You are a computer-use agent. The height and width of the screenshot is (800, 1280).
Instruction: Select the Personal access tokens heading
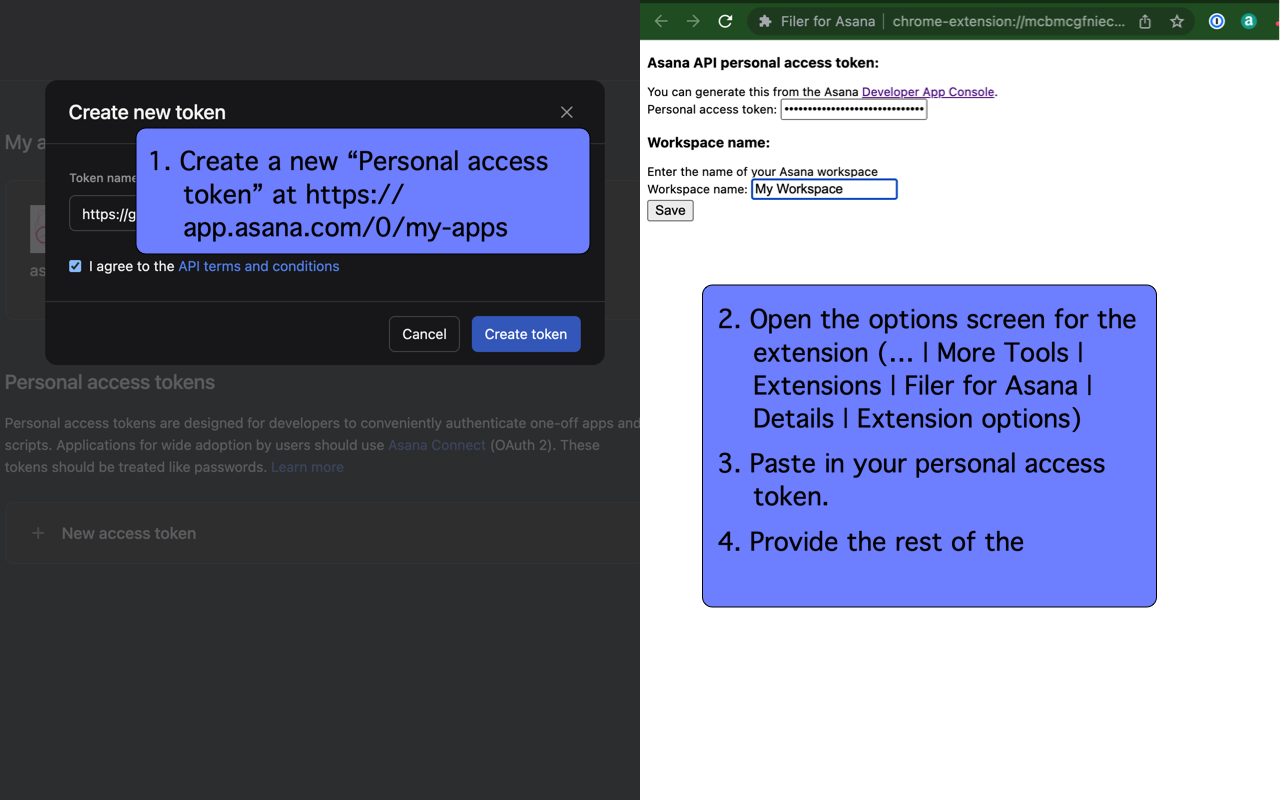pyautogui.click(x=110, y=382)
